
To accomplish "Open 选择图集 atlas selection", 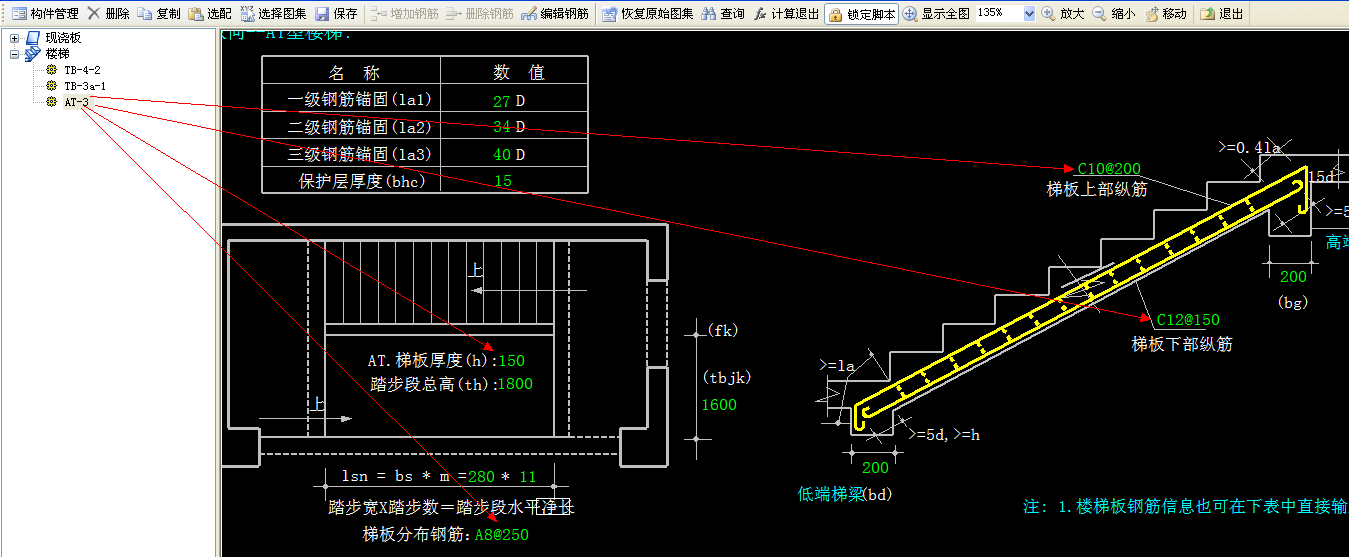I will pos(273,14).
